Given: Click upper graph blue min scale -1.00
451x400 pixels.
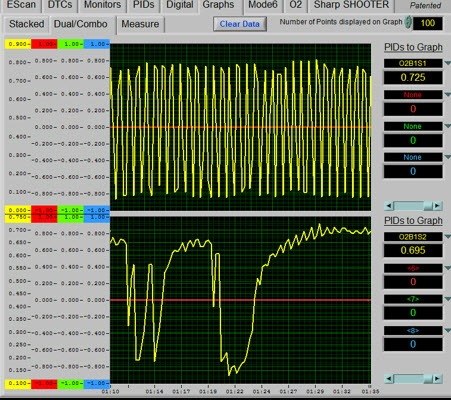Looking at the screenshot, I should (97, 210).
